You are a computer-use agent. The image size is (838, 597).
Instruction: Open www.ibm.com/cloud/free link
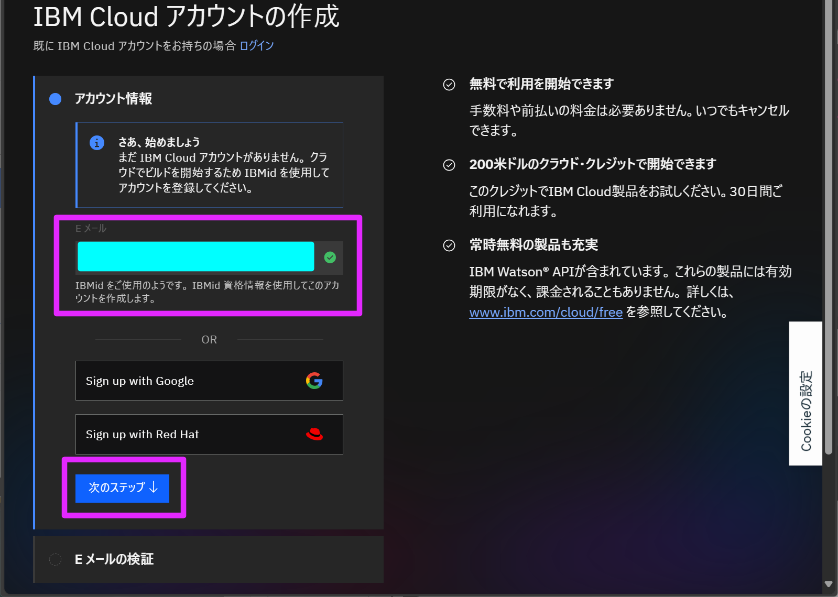546,312
